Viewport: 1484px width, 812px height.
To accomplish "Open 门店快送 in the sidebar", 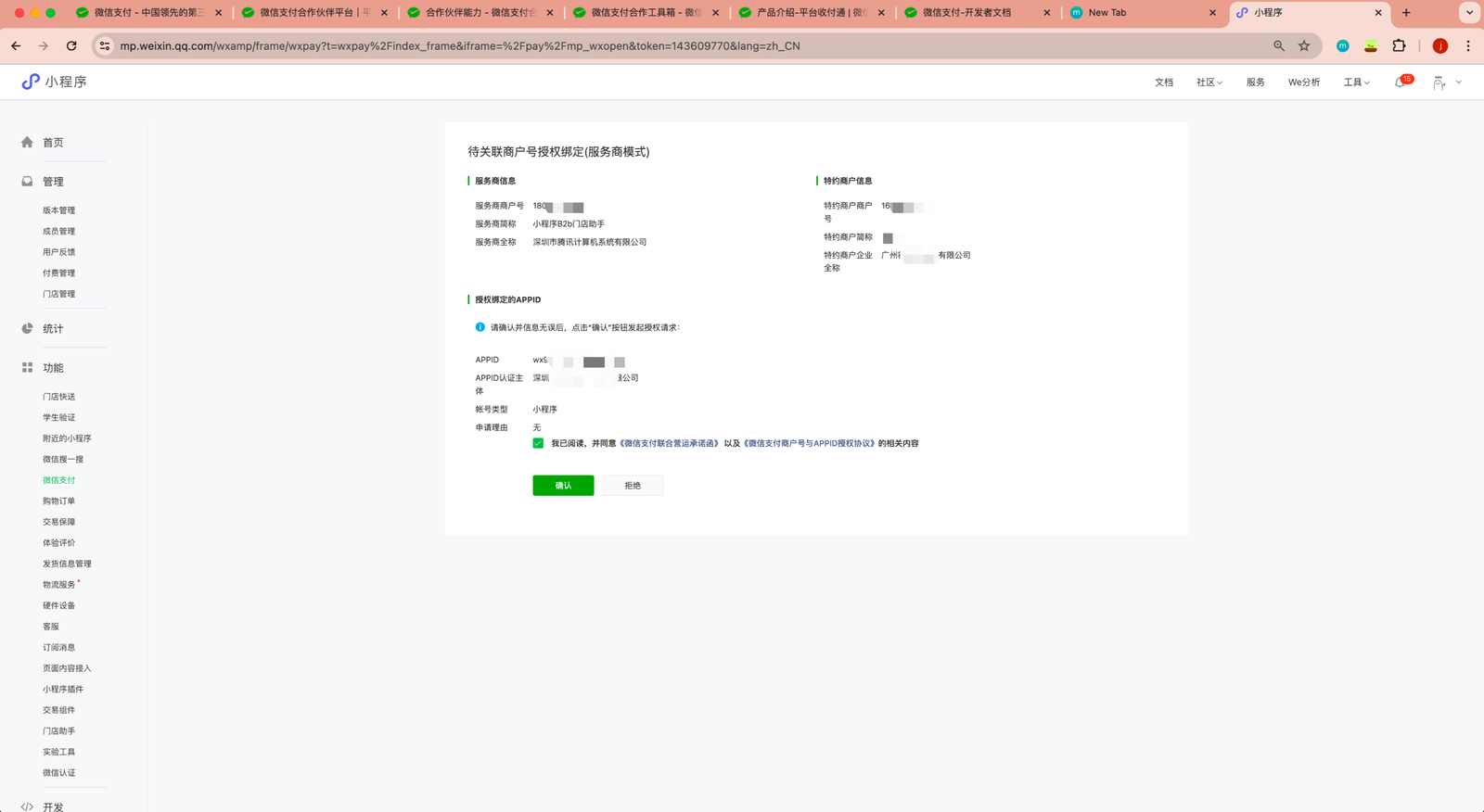I will coord(59,397).
